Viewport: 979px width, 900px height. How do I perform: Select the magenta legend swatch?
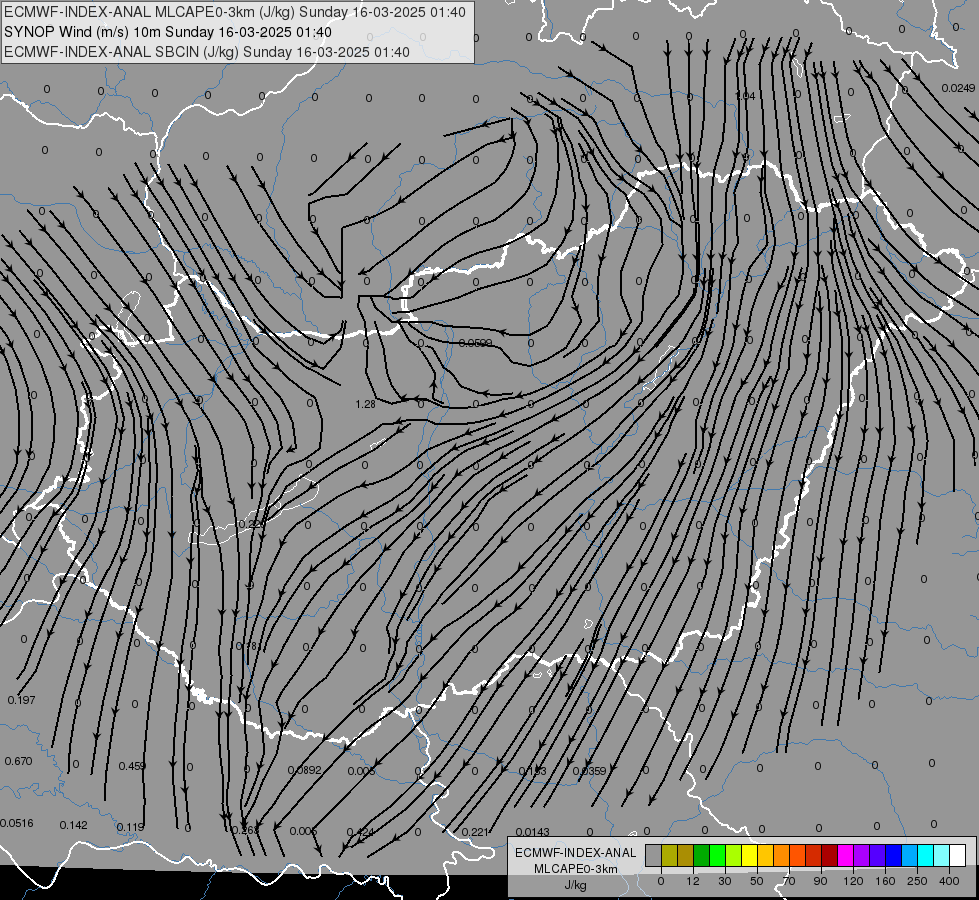tap(846, 855)
